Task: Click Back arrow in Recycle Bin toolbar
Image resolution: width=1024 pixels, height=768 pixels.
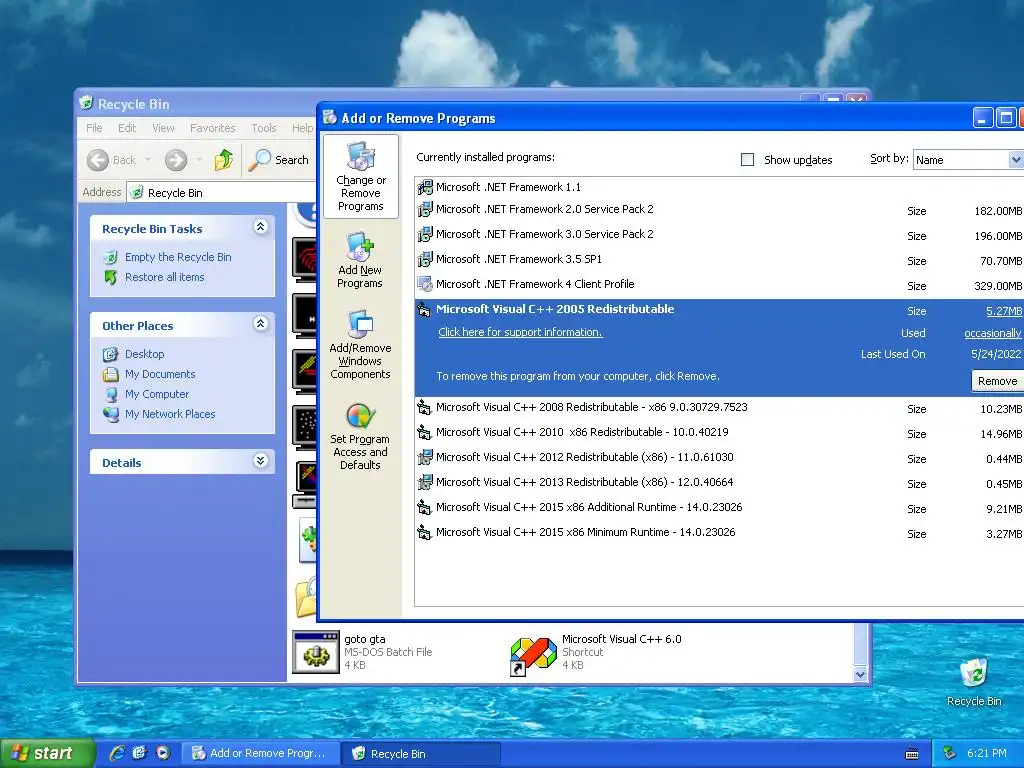Action: [98, 160]
